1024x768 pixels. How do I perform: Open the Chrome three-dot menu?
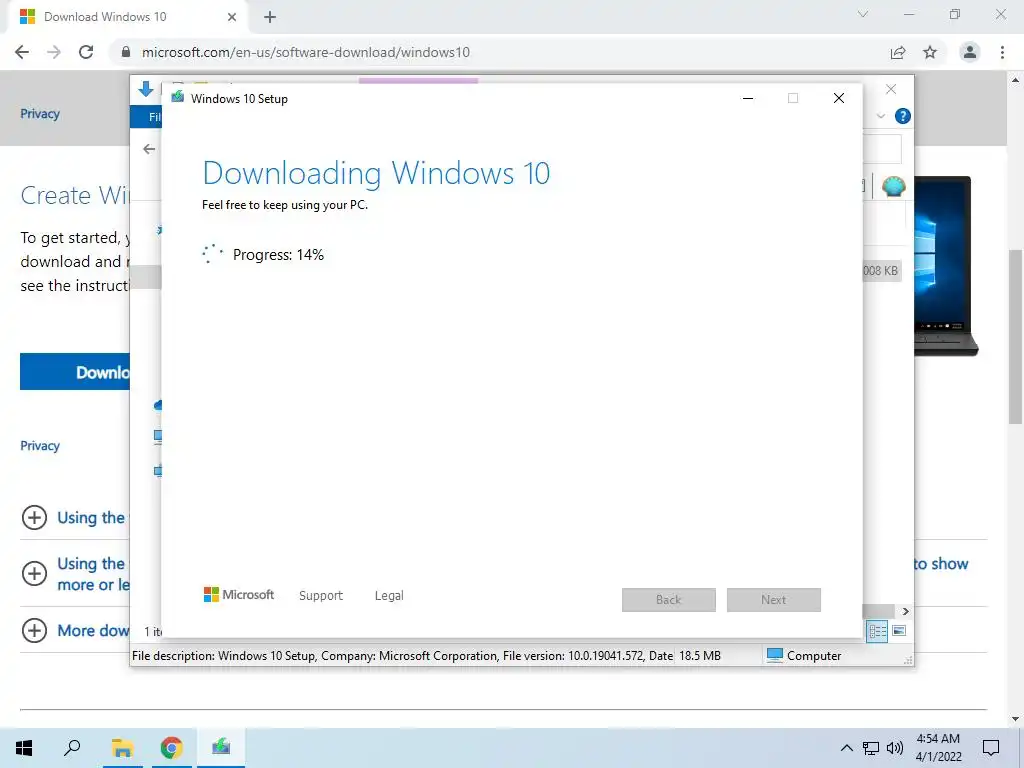1002,52
